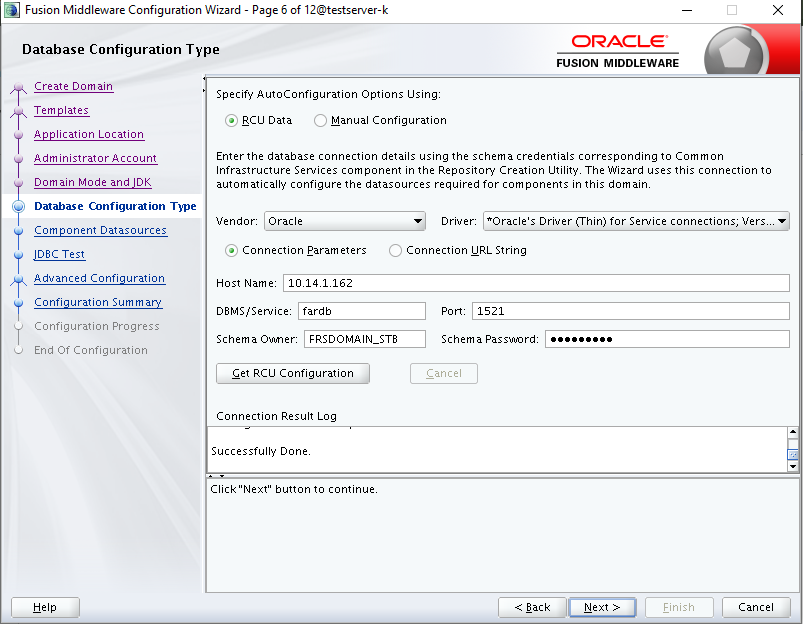Click the Component Datasources step bullet icon
803x624 pixels.
point(18,231)
